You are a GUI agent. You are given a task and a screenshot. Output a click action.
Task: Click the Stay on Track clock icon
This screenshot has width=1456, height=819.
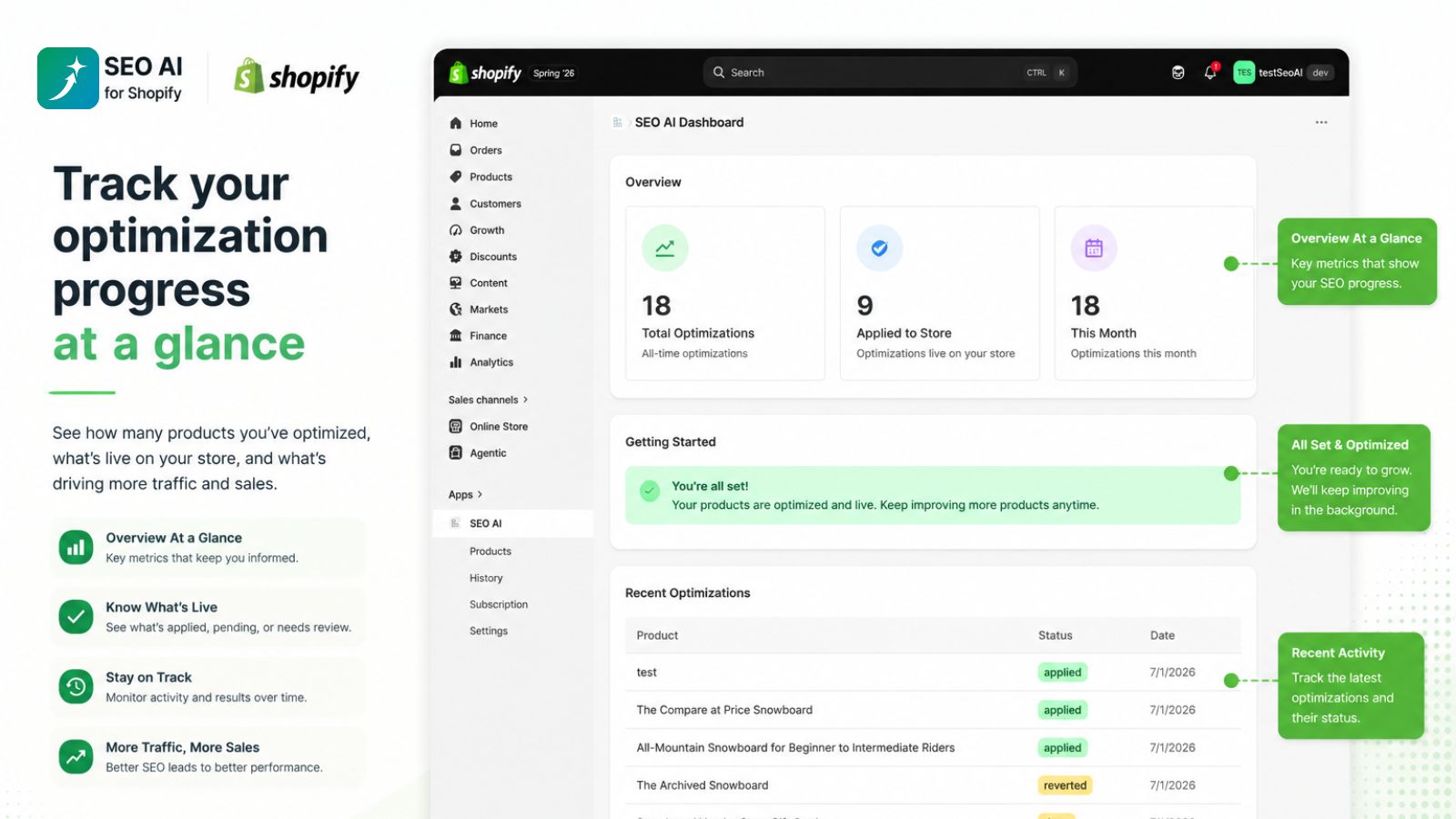(x=76, y=686)
